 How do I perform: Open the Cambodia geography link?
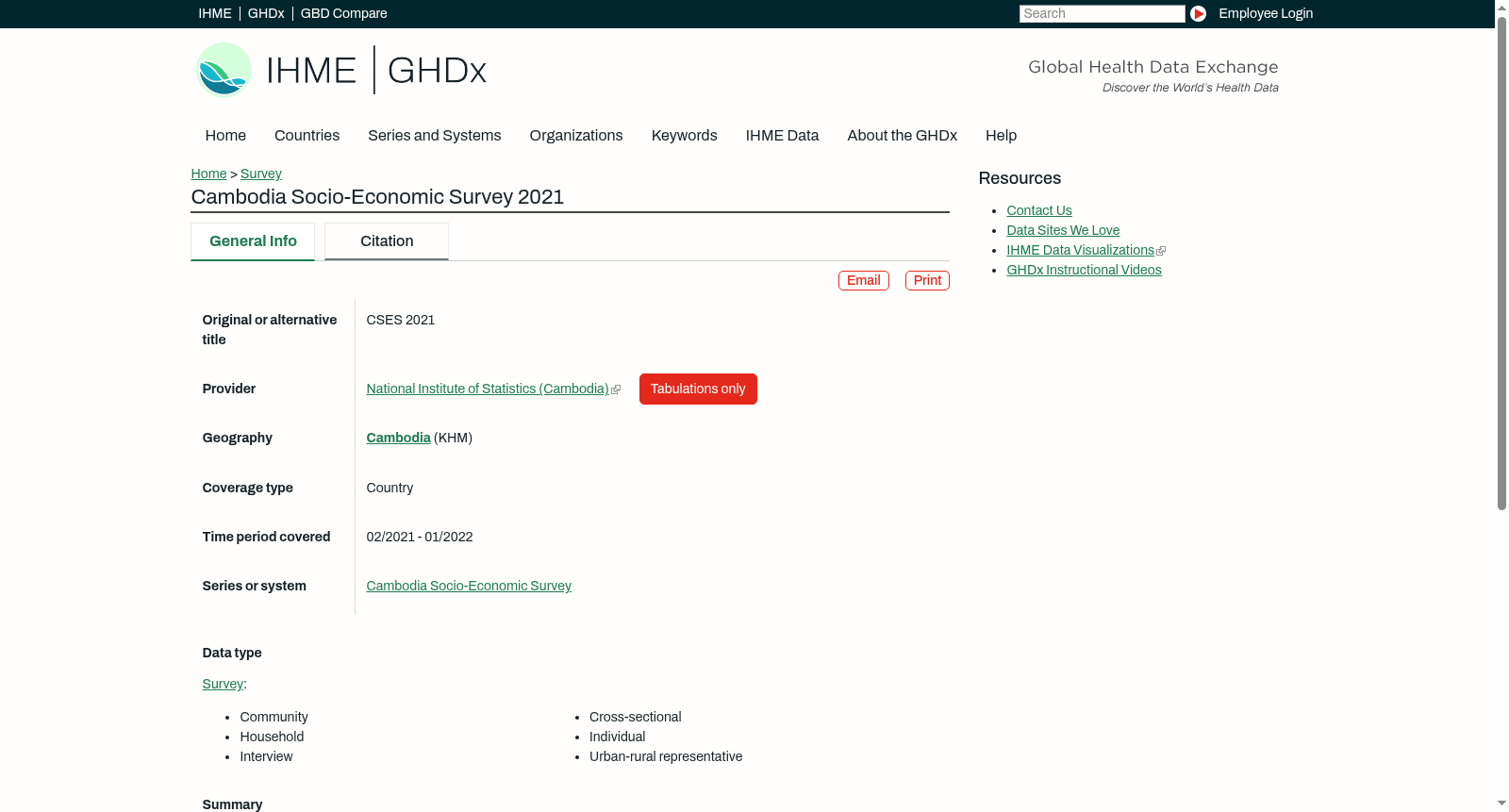coord(398,438)
